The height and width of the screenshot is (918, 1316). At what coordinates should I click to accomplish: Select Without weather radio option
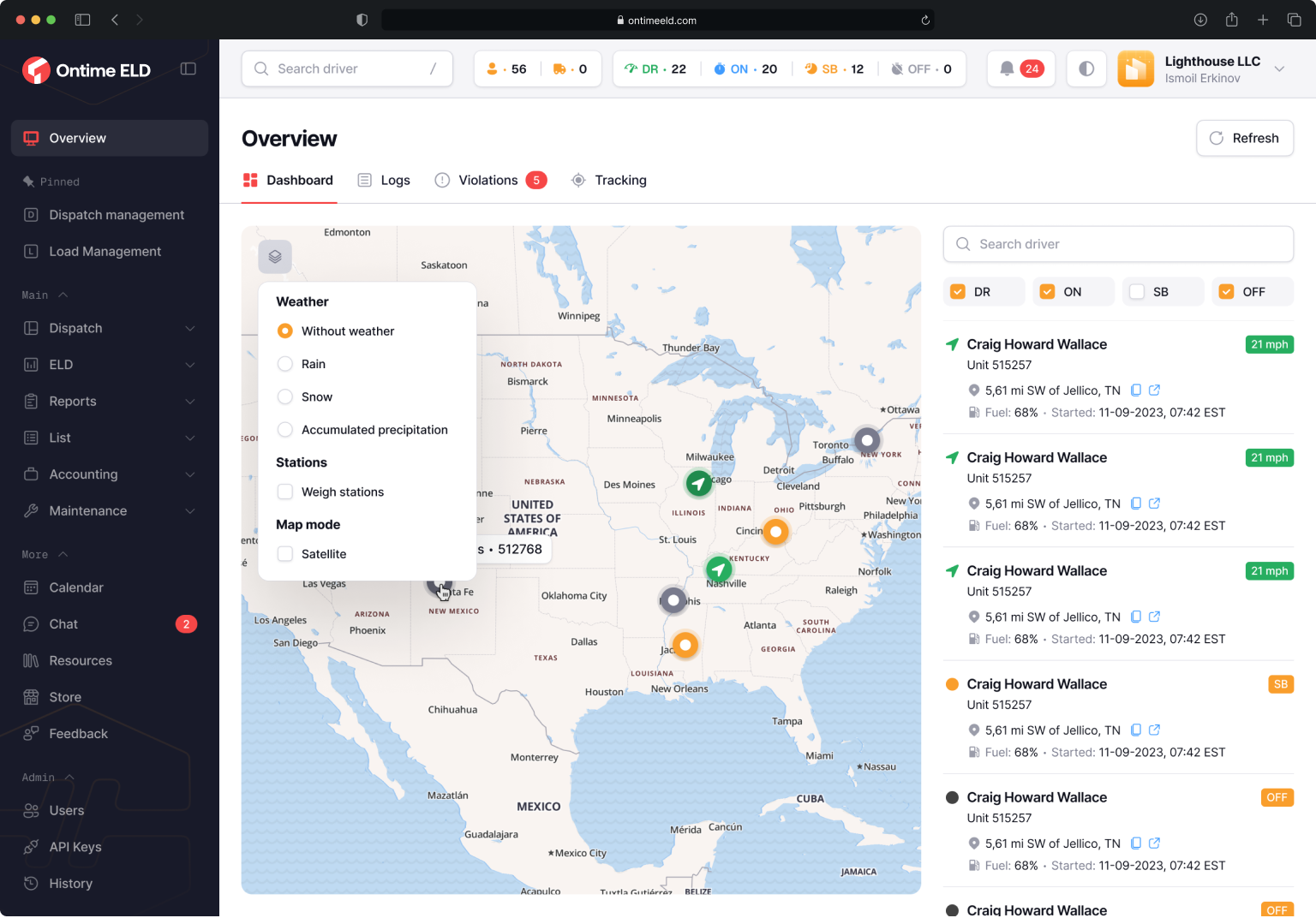coord(285,331)
